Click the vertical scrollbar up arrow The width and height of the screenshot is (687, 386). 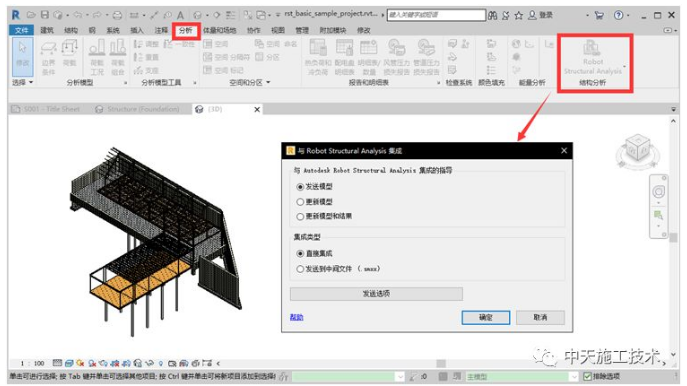[x=673, y=121]
